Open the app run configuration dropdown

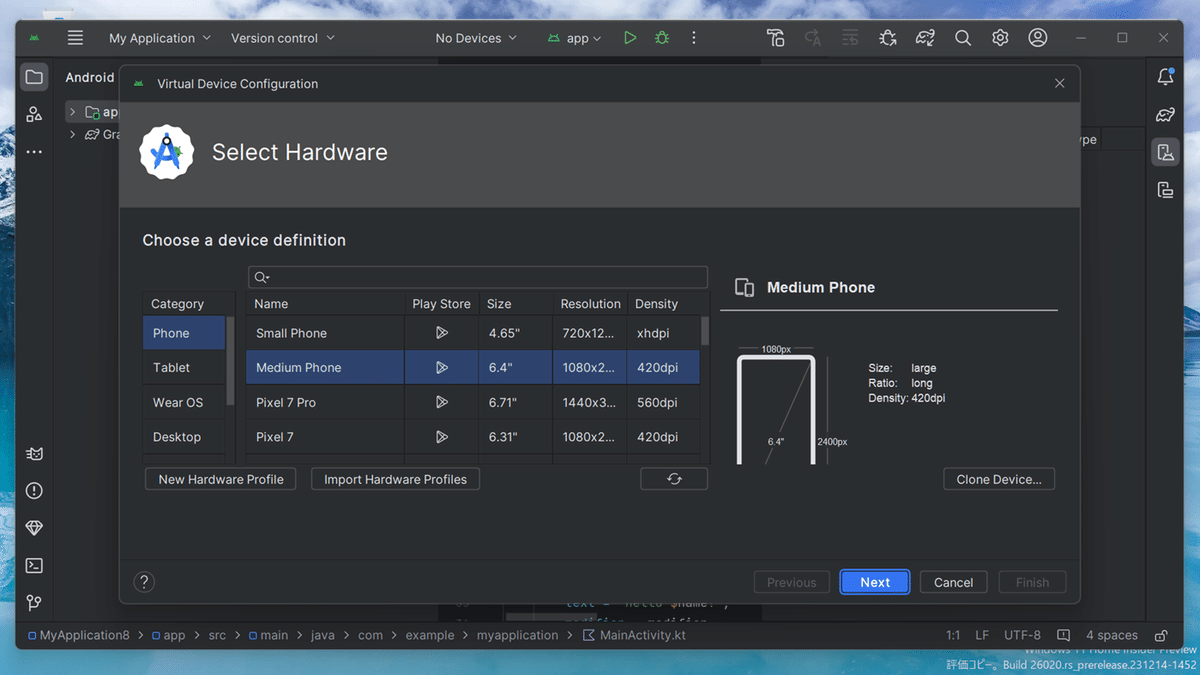point(575,38)
